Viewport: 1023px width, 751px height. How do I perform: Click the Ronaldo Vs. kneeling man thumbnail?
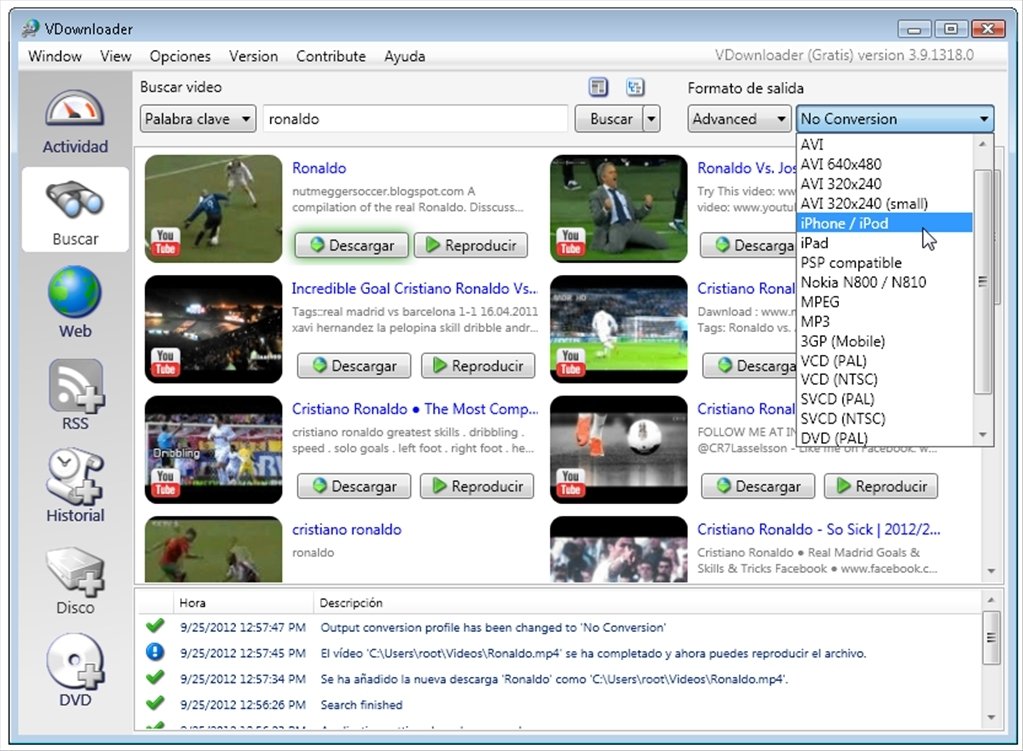[618, 209]
